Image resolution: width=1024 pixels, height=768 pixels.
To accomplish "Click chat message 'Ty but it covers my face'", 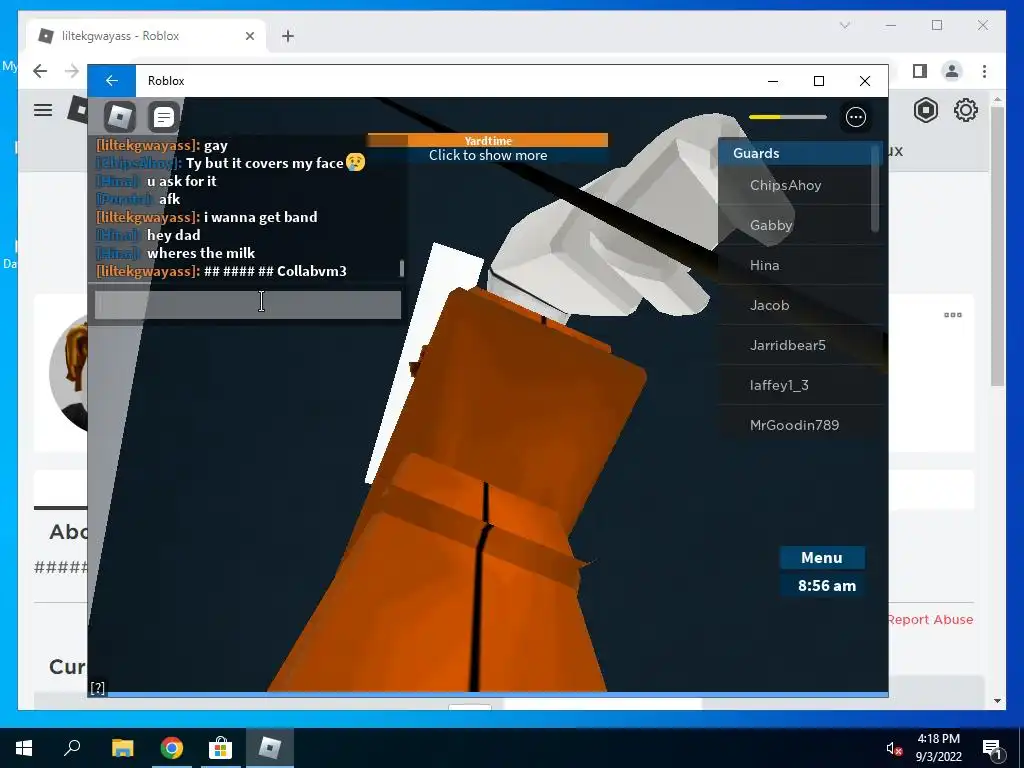I will click(x=264, y=163).
